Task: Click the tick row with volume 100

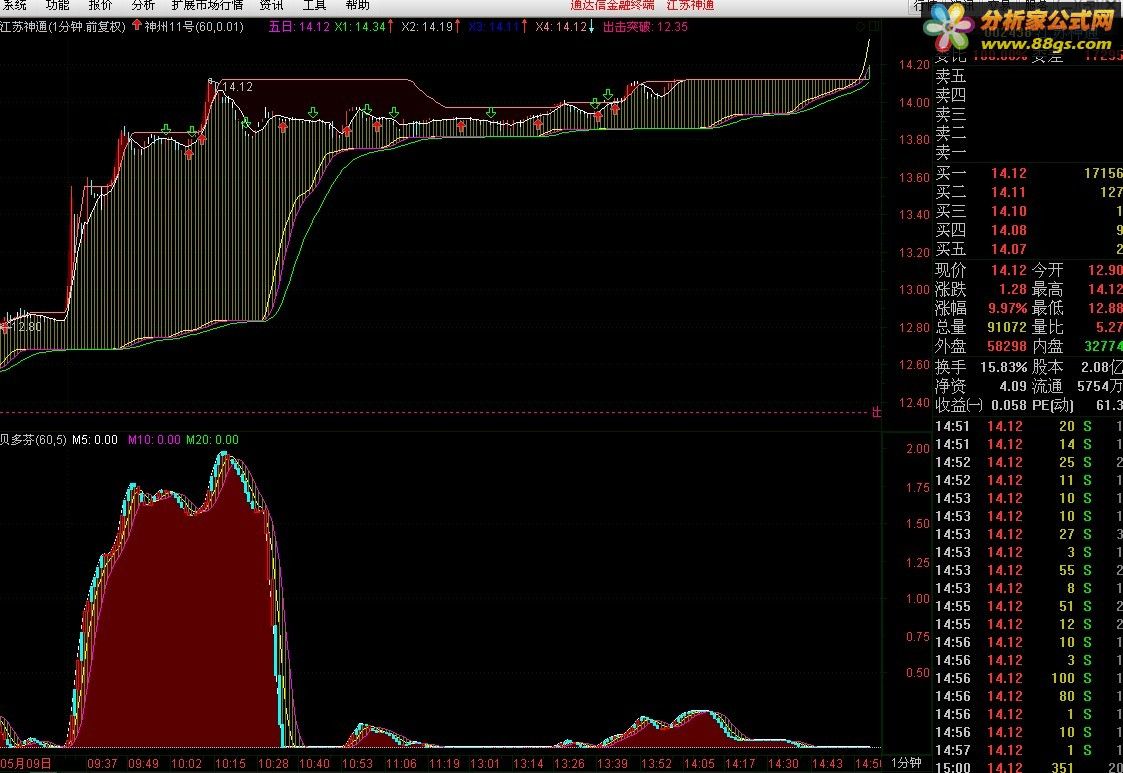Action: [x=1028, y=678]
